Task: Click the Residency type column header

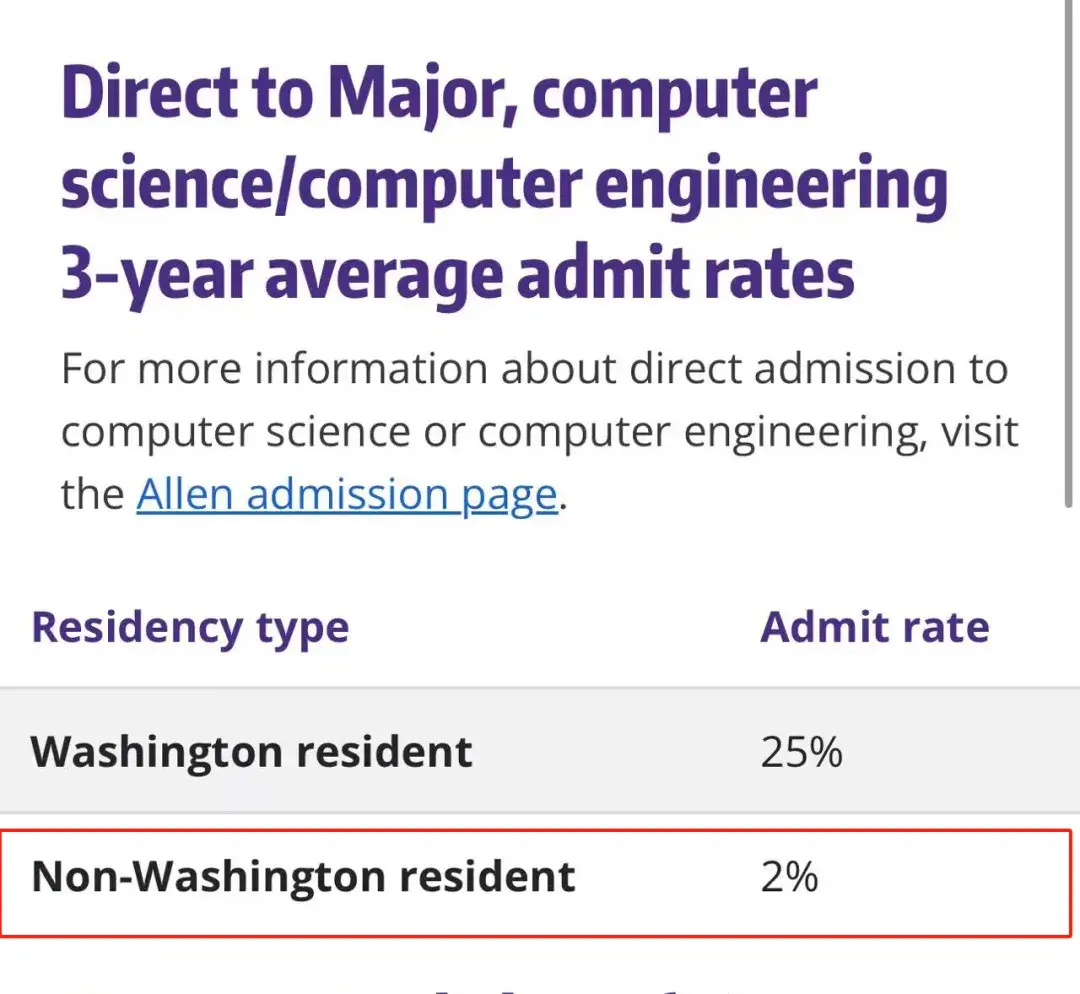Action: pos(190,627)
